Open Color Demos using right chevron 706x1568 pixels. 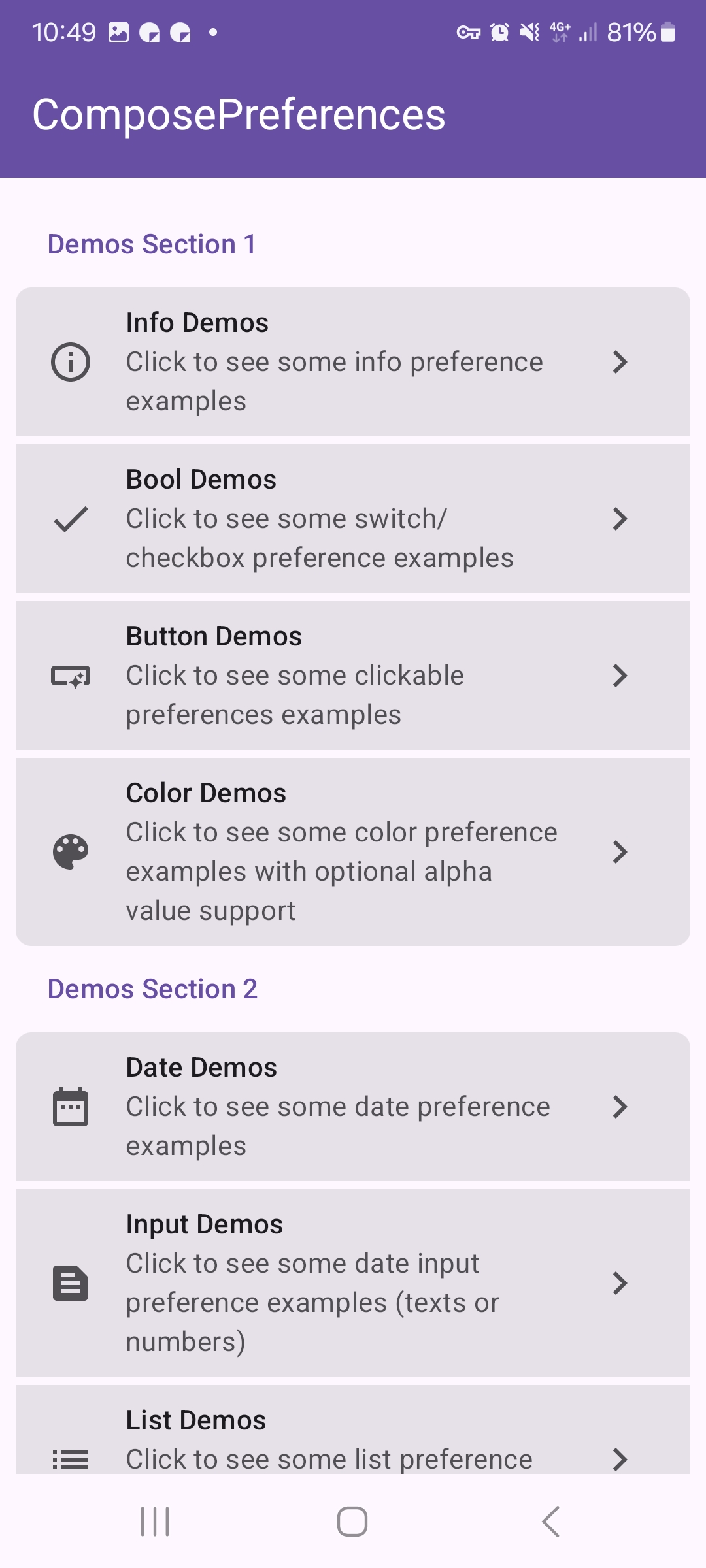tap(620, 852)
